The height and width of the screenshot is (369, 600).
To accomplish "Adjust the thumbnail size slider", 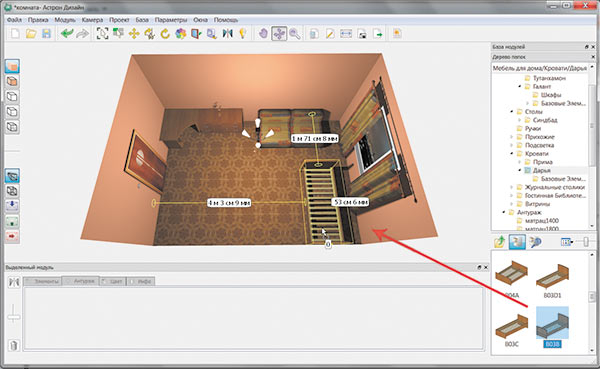I will (586, 242).
